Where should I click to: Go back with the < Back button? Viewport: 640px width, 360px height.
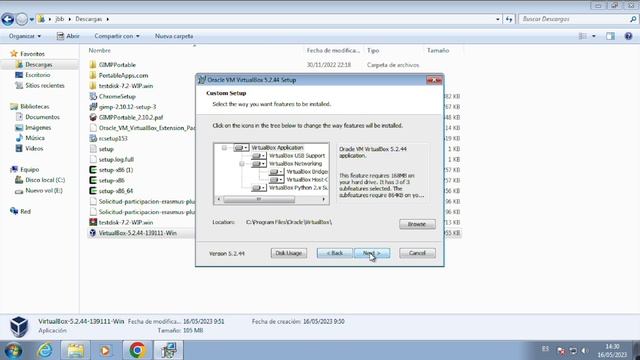334,253
